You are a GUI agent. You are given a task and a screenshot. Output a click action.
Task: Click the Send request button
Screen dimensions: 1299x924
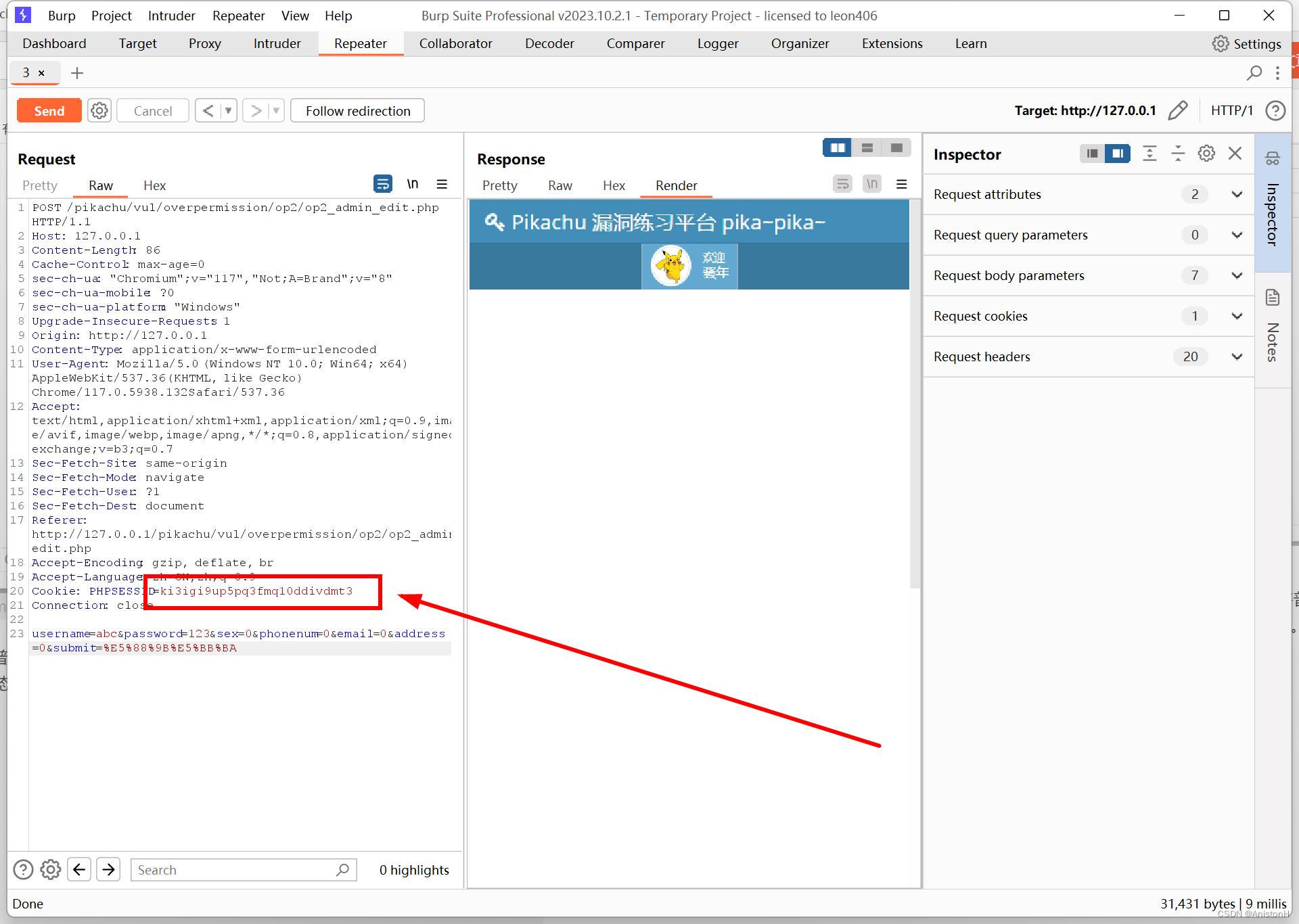point(49,111)
